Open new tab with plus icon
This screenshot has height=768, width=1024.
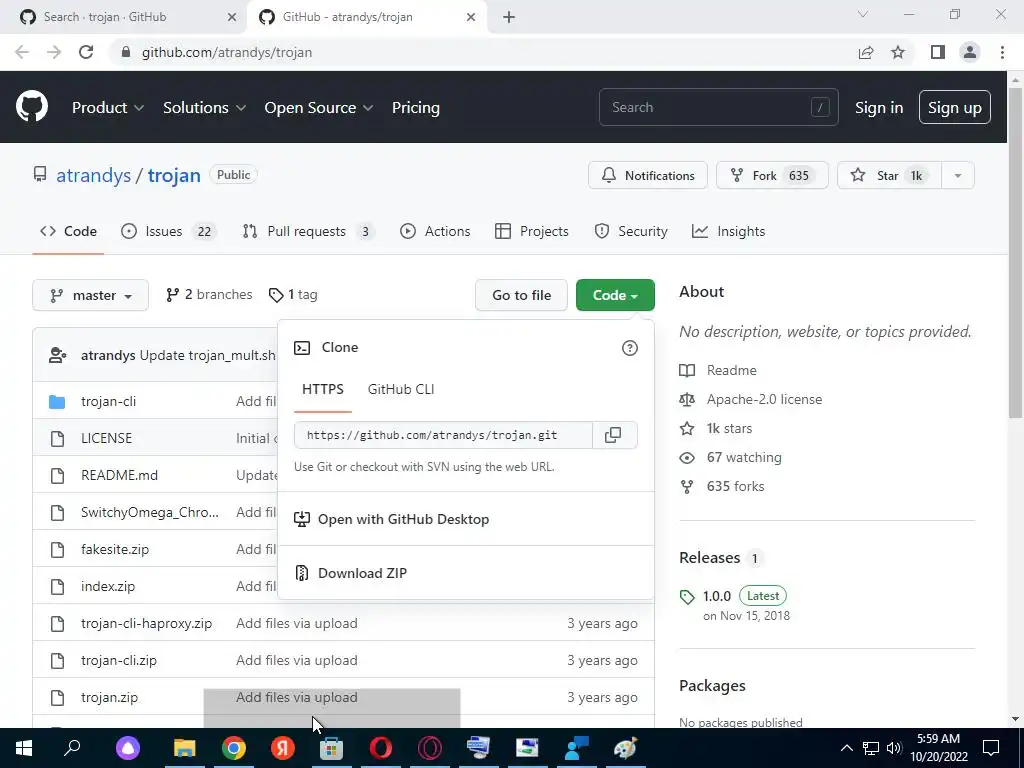(x=509, y=17)
